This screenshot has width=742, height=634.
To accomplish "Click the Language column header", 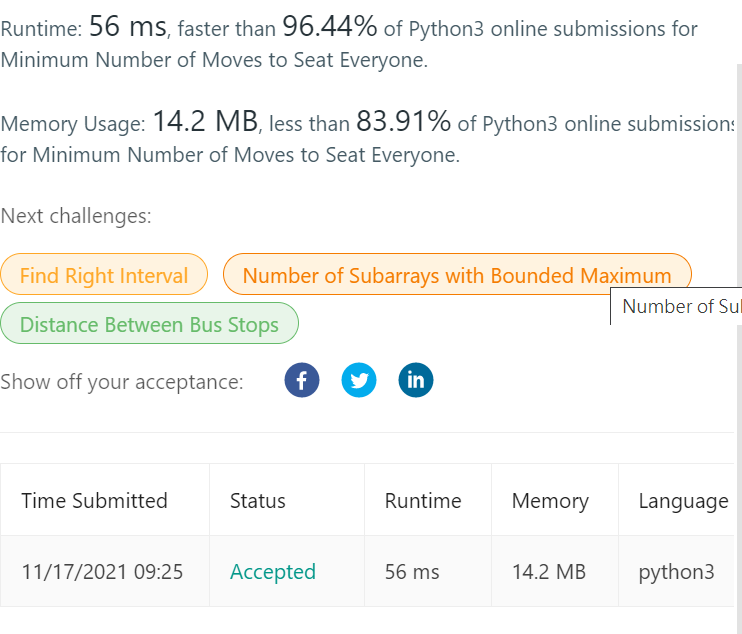I will click(x=684, y=502).
